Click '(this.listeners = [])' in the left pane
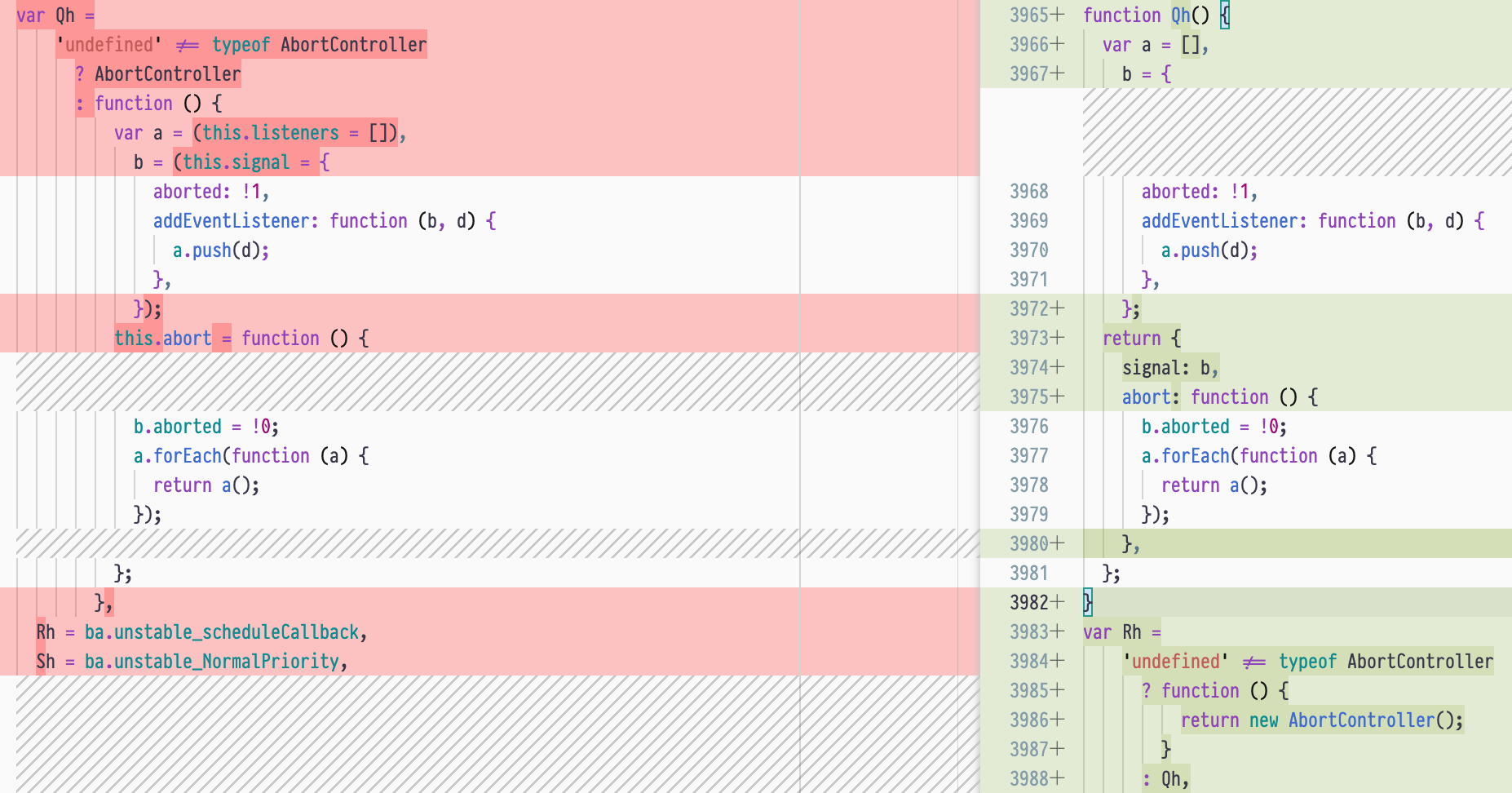 294,133
